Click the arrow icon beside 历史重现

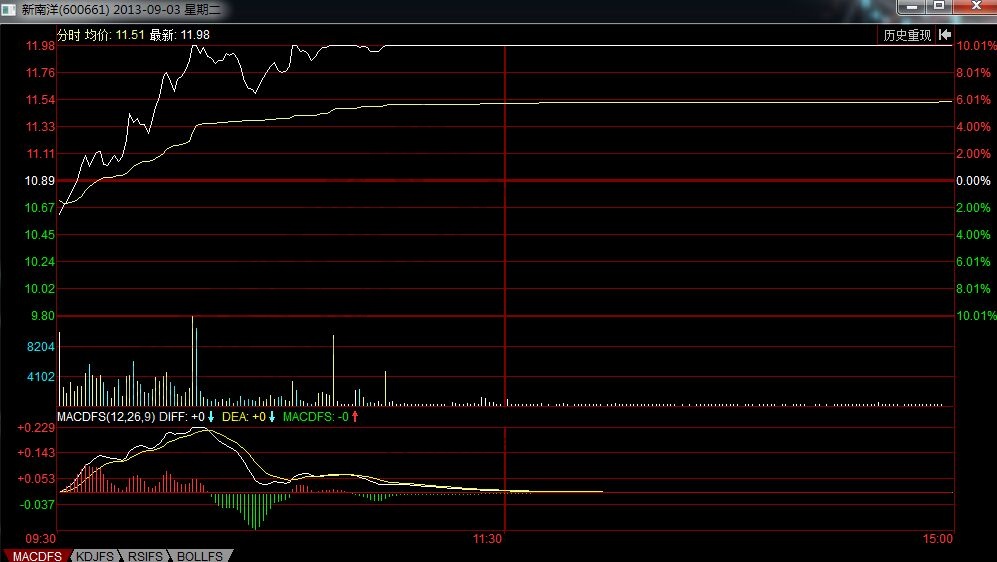[944, 35]
